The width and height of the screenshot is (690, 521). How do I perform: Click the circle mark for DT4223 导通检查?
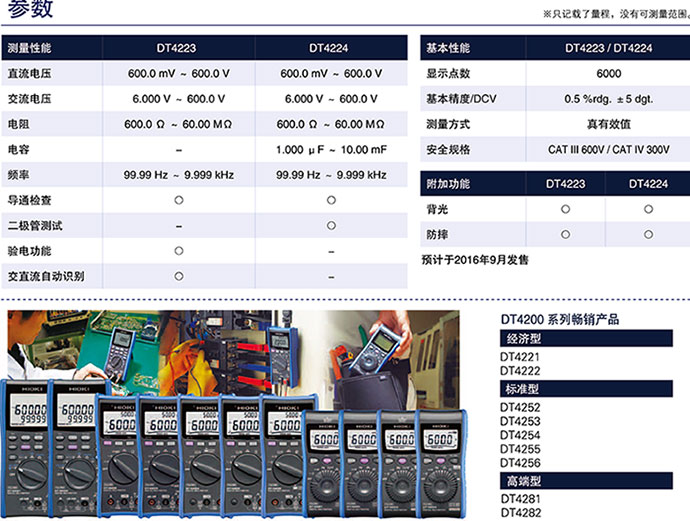coord(179,200)
